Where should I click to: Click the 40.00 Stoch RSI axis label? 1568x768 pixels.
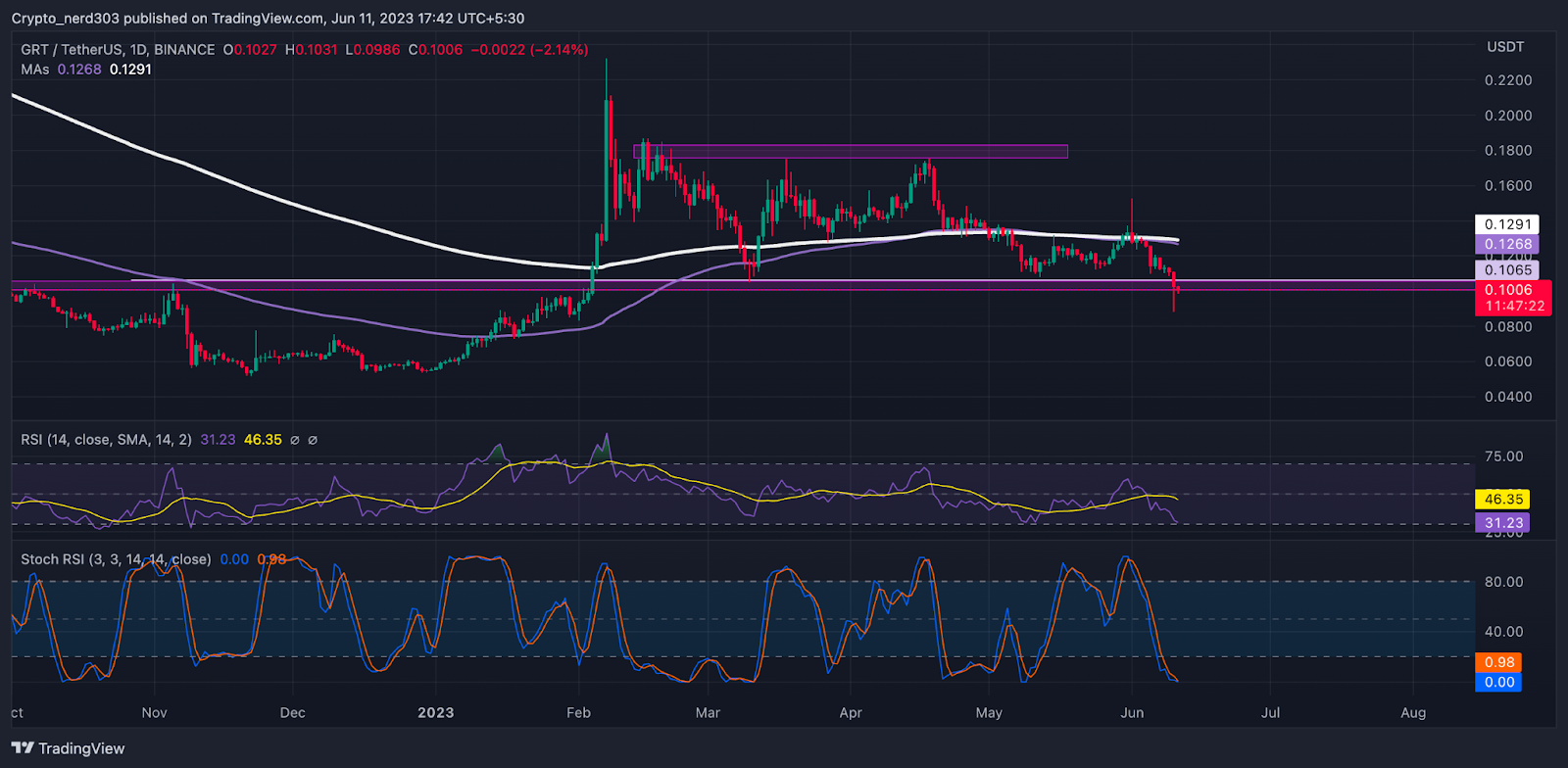(1503, 632)
